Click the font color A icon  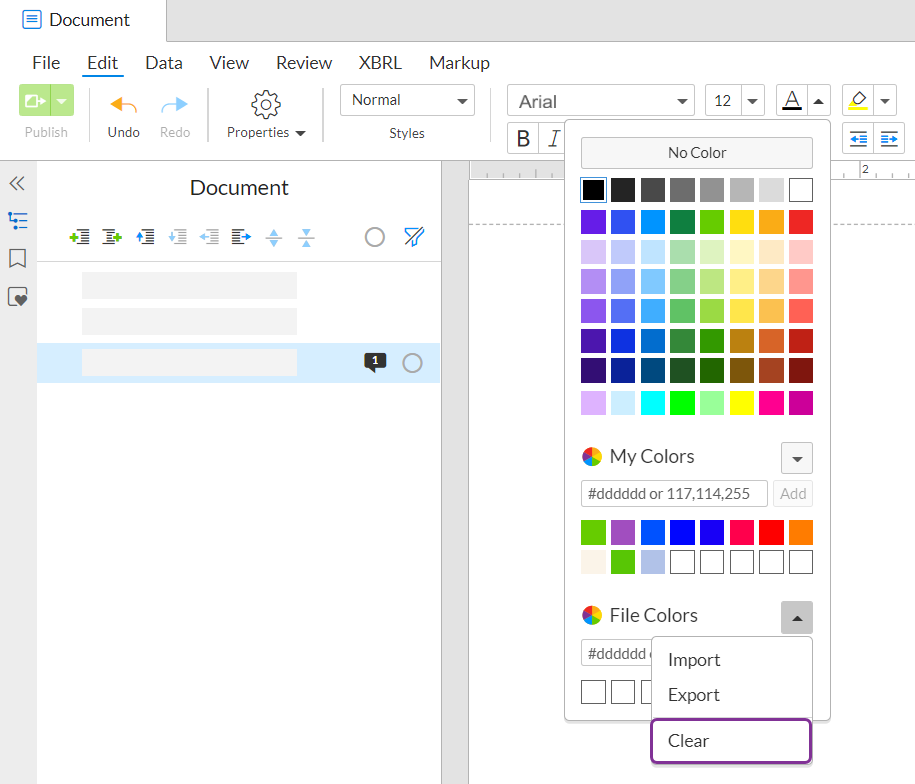[792, 100]
